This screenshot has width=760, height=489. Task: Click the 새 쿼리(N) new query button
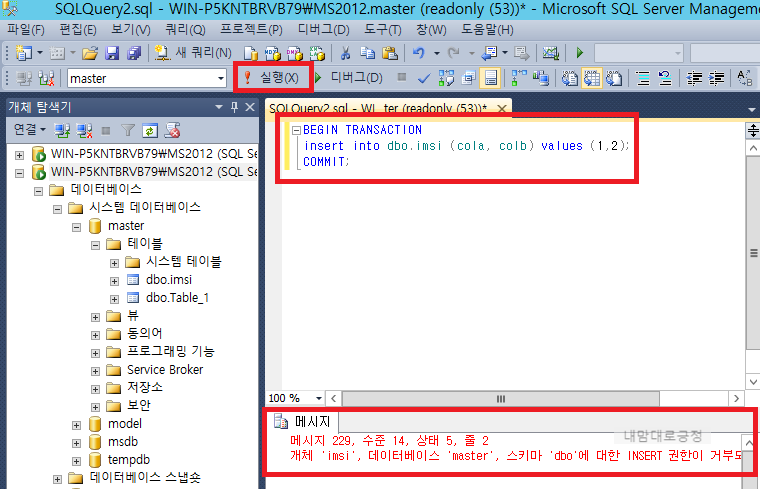[193, 52]
